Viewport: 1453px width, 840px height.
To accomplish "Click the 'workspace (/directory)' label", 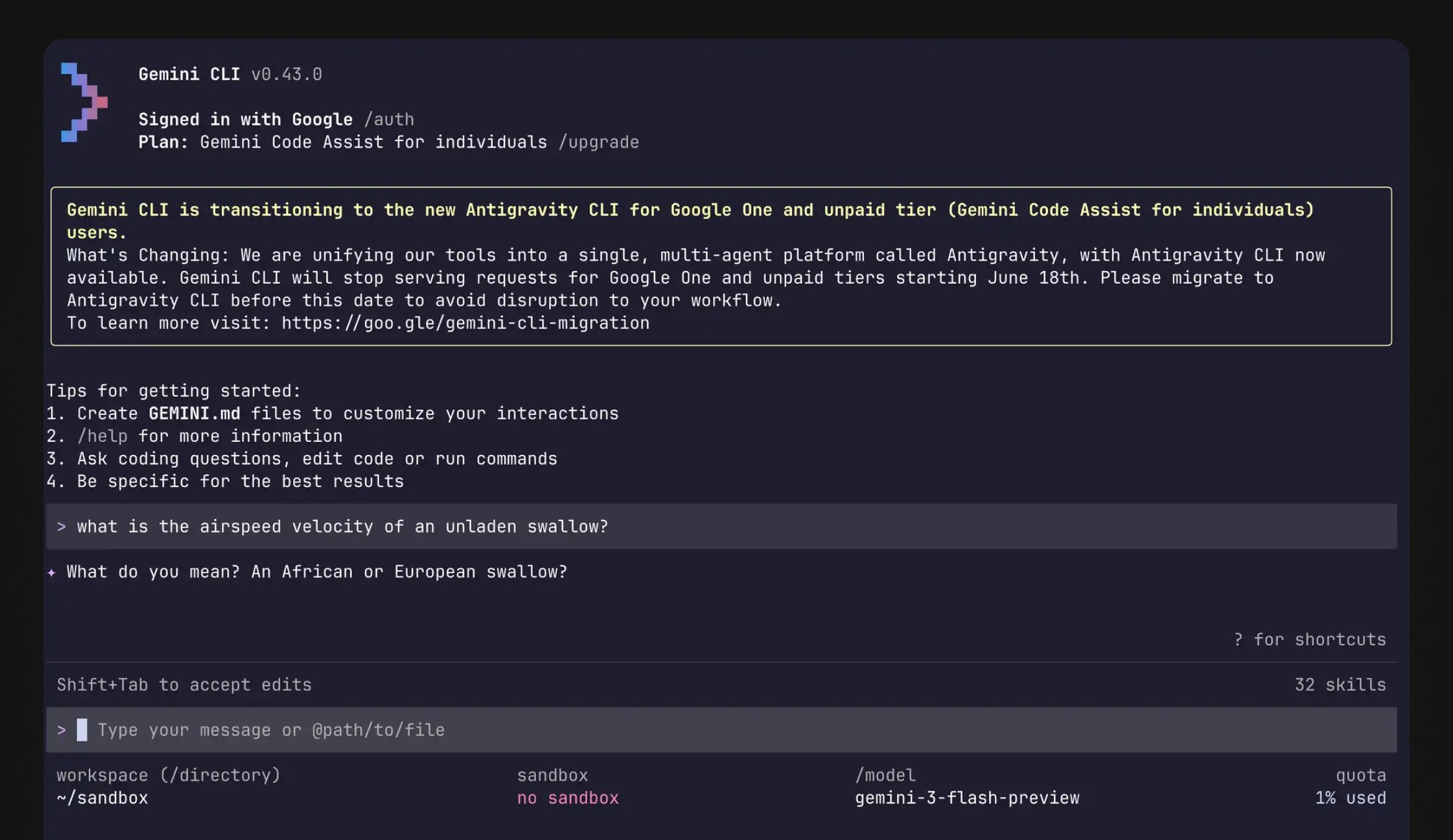I will 168,775.
